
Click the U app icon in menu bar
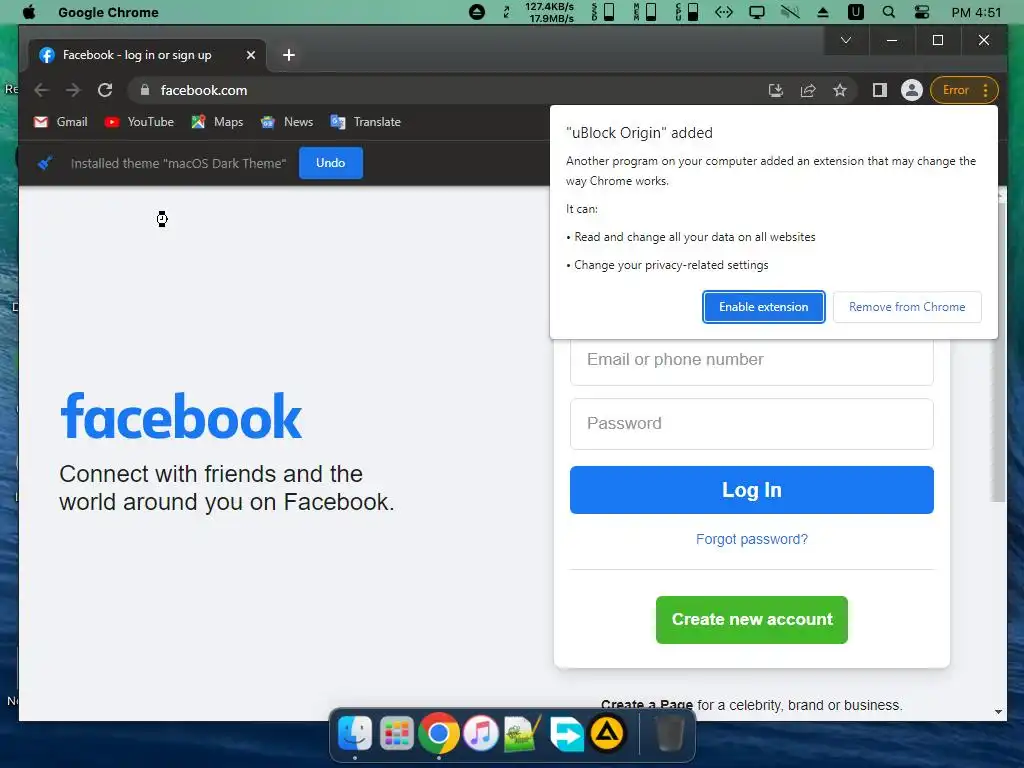coord(856,12)
